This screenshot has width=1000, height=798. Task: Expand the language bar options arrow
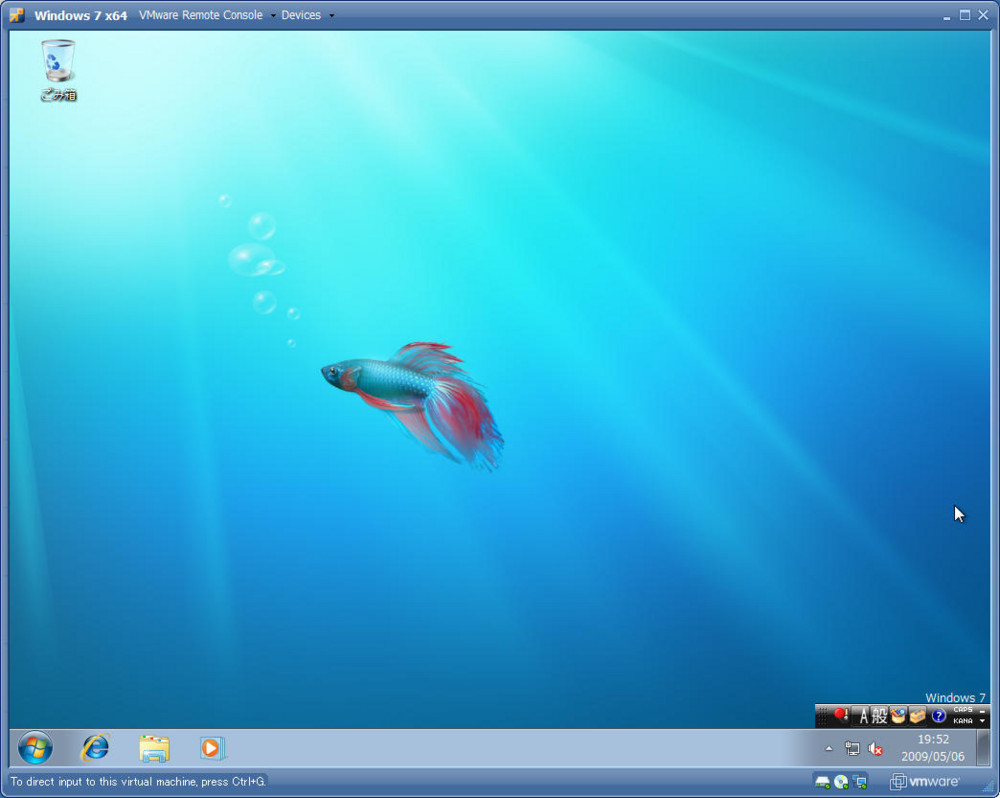(983, 721)
